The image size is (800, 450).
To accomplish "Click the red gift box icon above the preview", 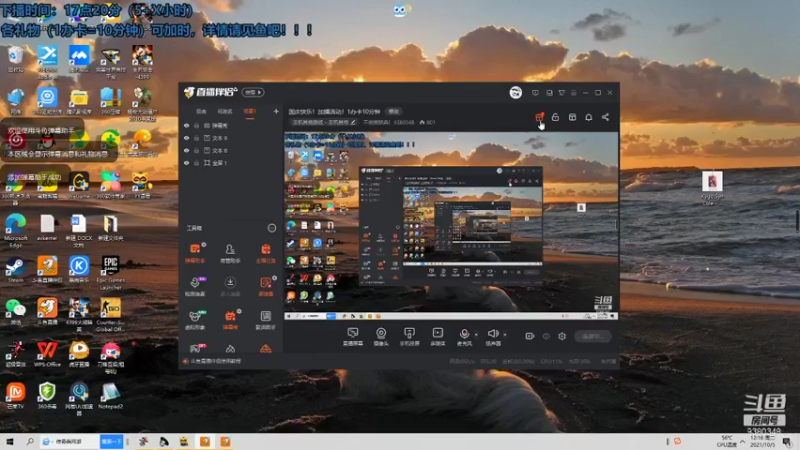I will (x=539, y=117).
